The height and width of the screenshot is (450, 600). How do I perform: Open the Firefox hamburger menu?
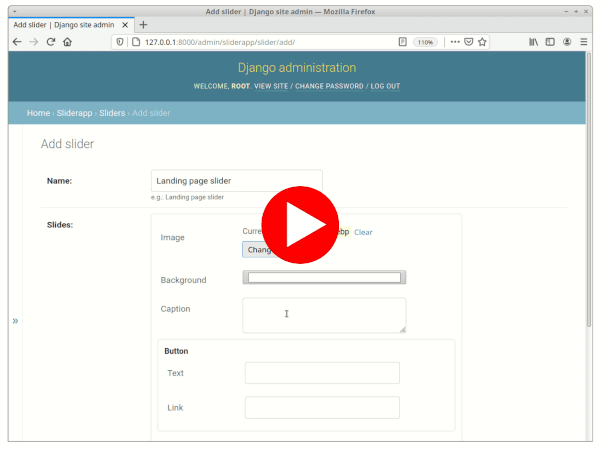(x=584, y=42)
